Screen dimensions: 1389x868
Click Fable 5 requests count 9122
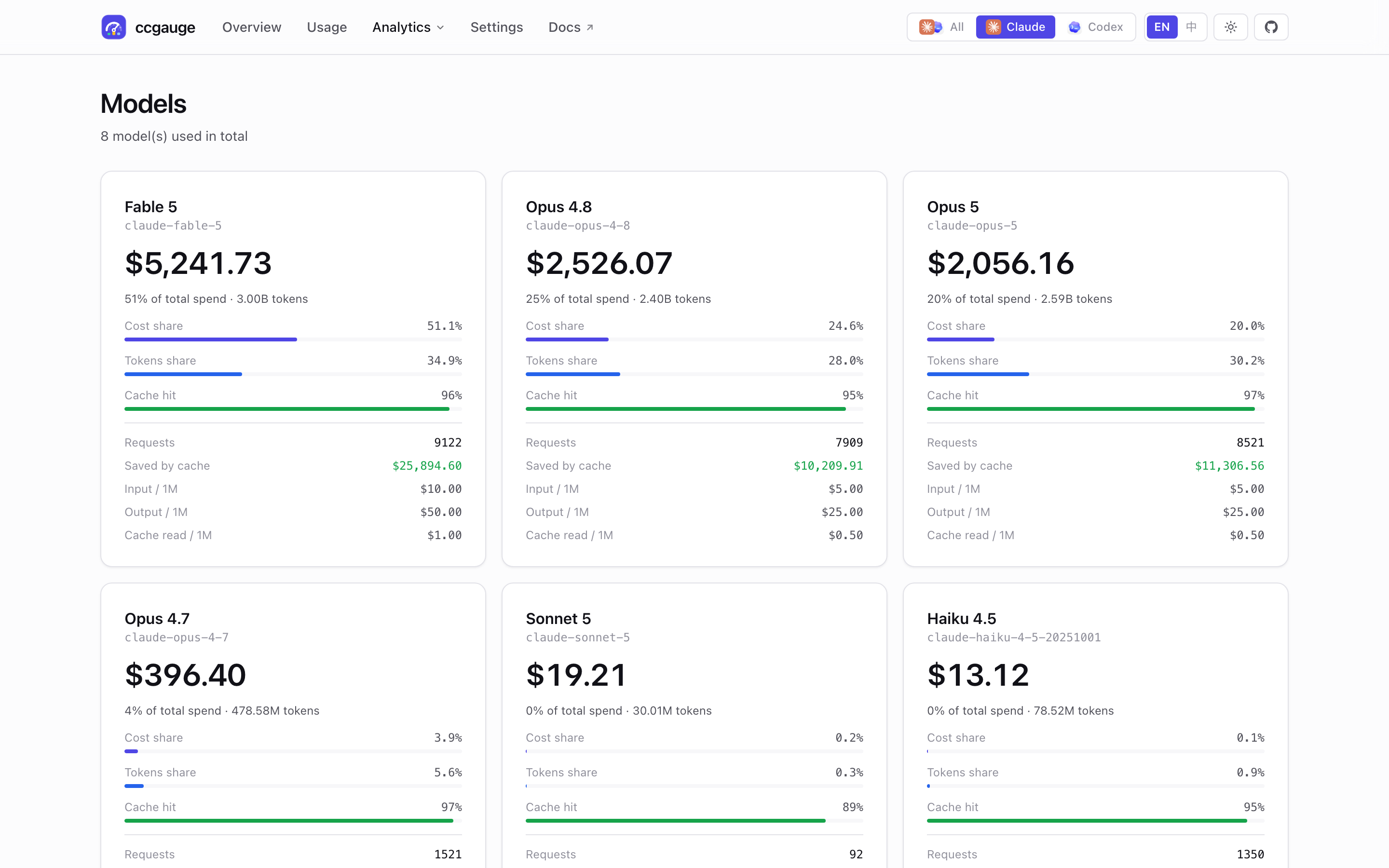point(448,443)
